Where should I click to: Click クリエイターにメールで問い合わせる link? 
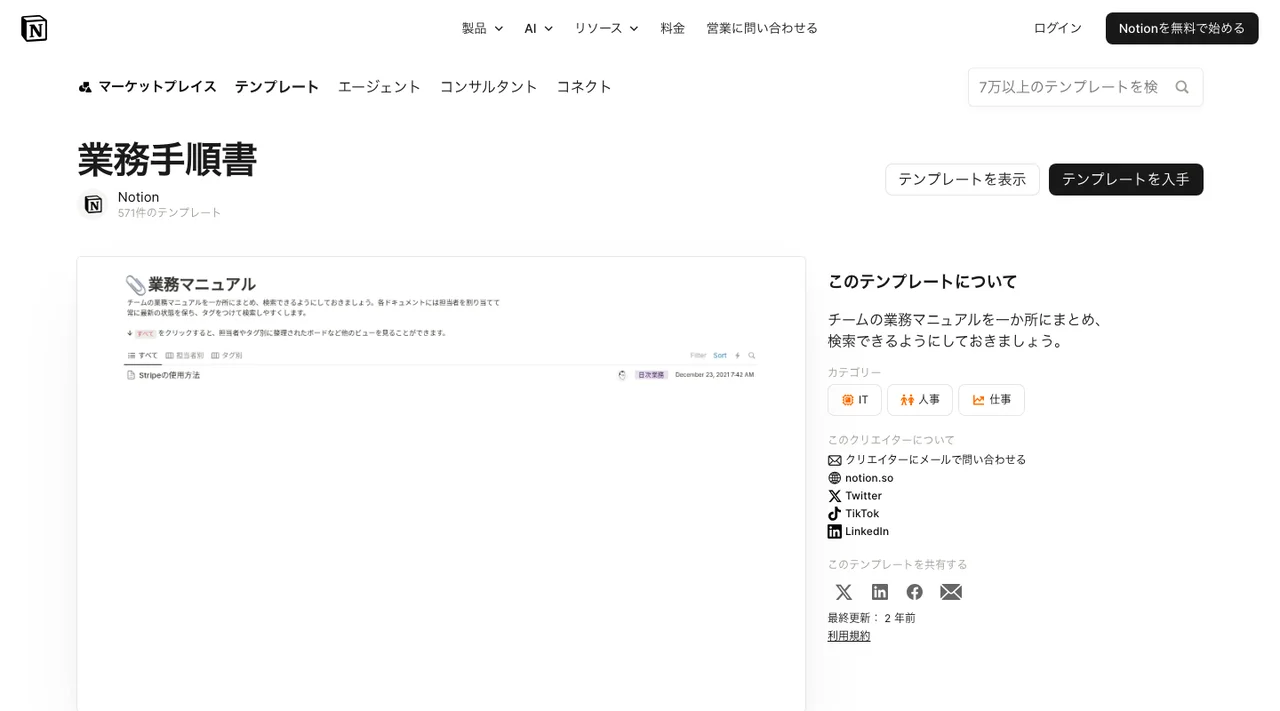tap(927, 460)
